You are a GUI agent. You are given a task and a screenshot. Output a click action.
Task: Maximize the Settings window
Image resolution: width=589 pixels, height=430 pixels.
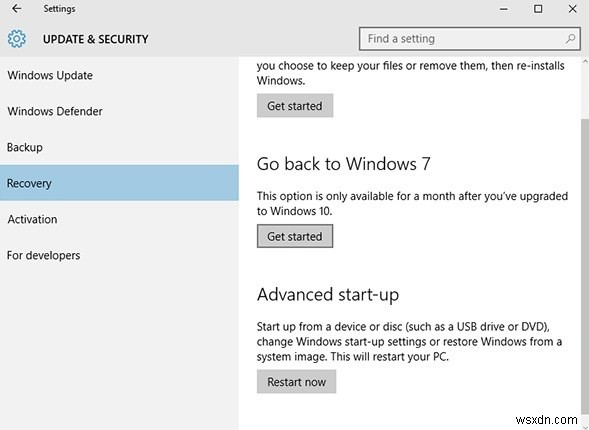(x=538, y=9)
